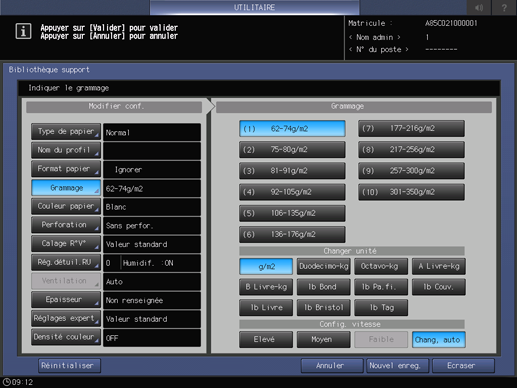Set speed config to Chang. auto
The image size is (517, 388).
pos(439,339)
